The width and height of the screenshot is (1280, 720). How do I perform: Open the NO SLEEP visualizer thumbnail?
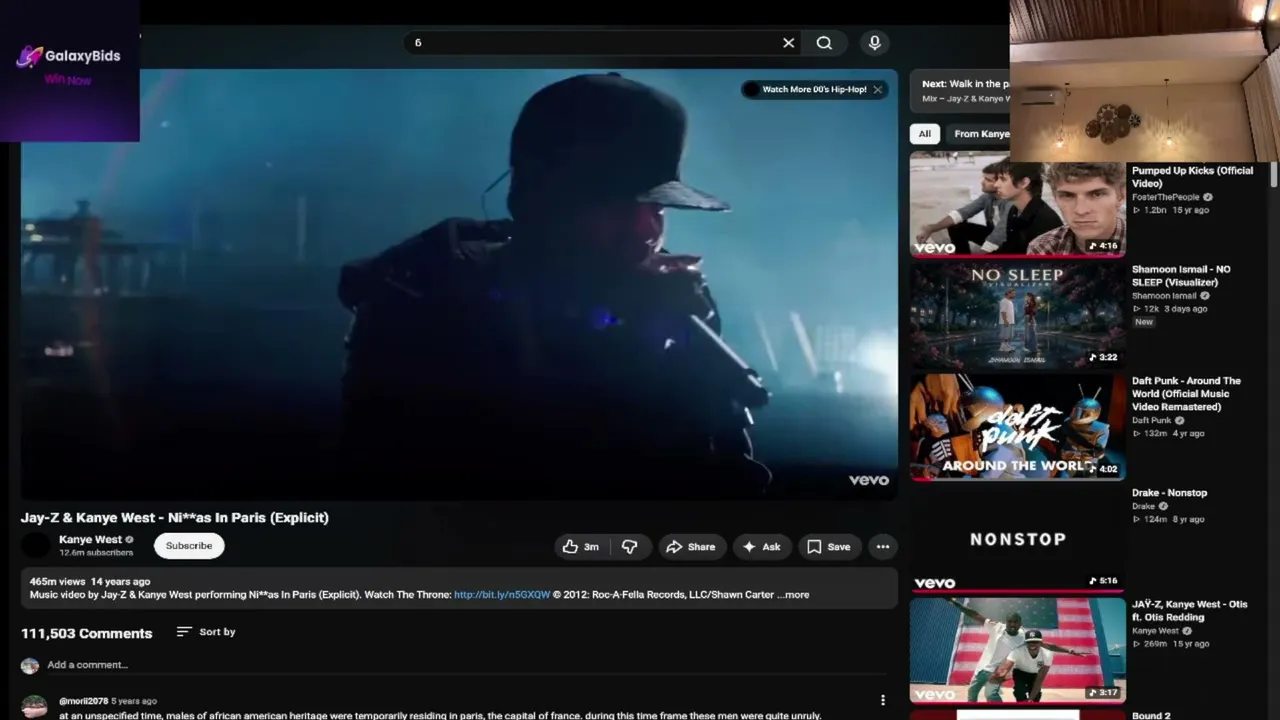point(1017,317)
